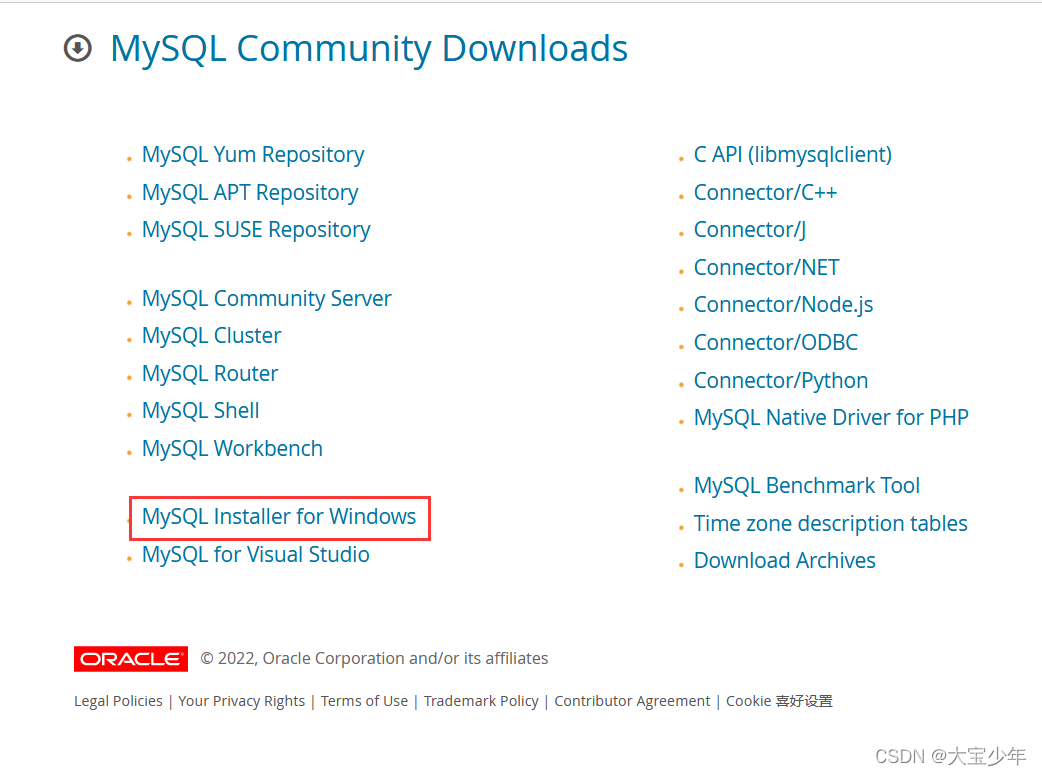Image resolution: width=1042 pixels, height=776 pixels.
Task: Open Cookie 喜好设置 preferences
Action: 779,701
